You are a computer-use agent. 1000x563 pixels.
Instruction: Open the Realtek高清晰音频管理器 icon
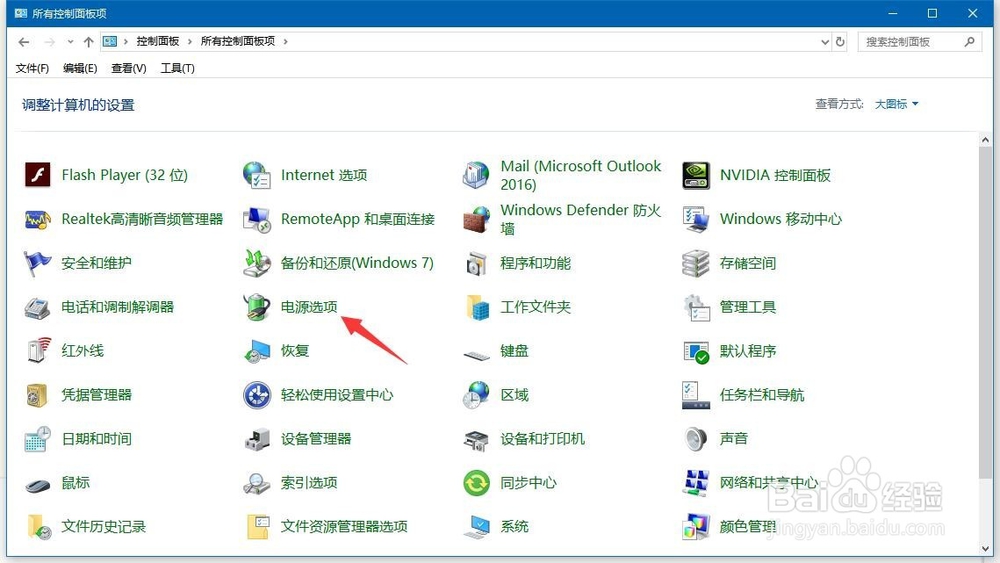[38, 219]
